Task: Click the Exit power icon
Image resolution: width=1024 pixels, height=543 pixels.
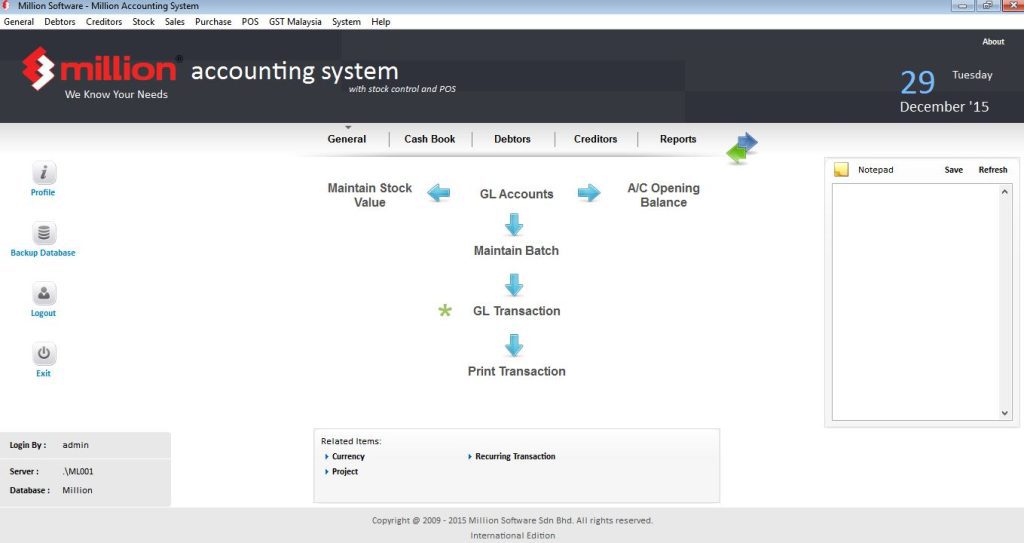Action: [44, 354]
